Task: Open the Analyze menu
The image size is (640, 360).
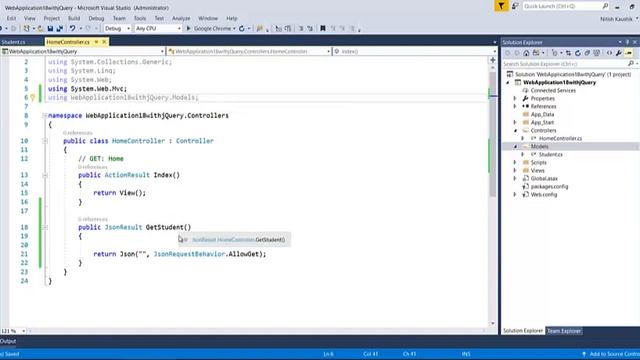Action: (x=181, y=18)
